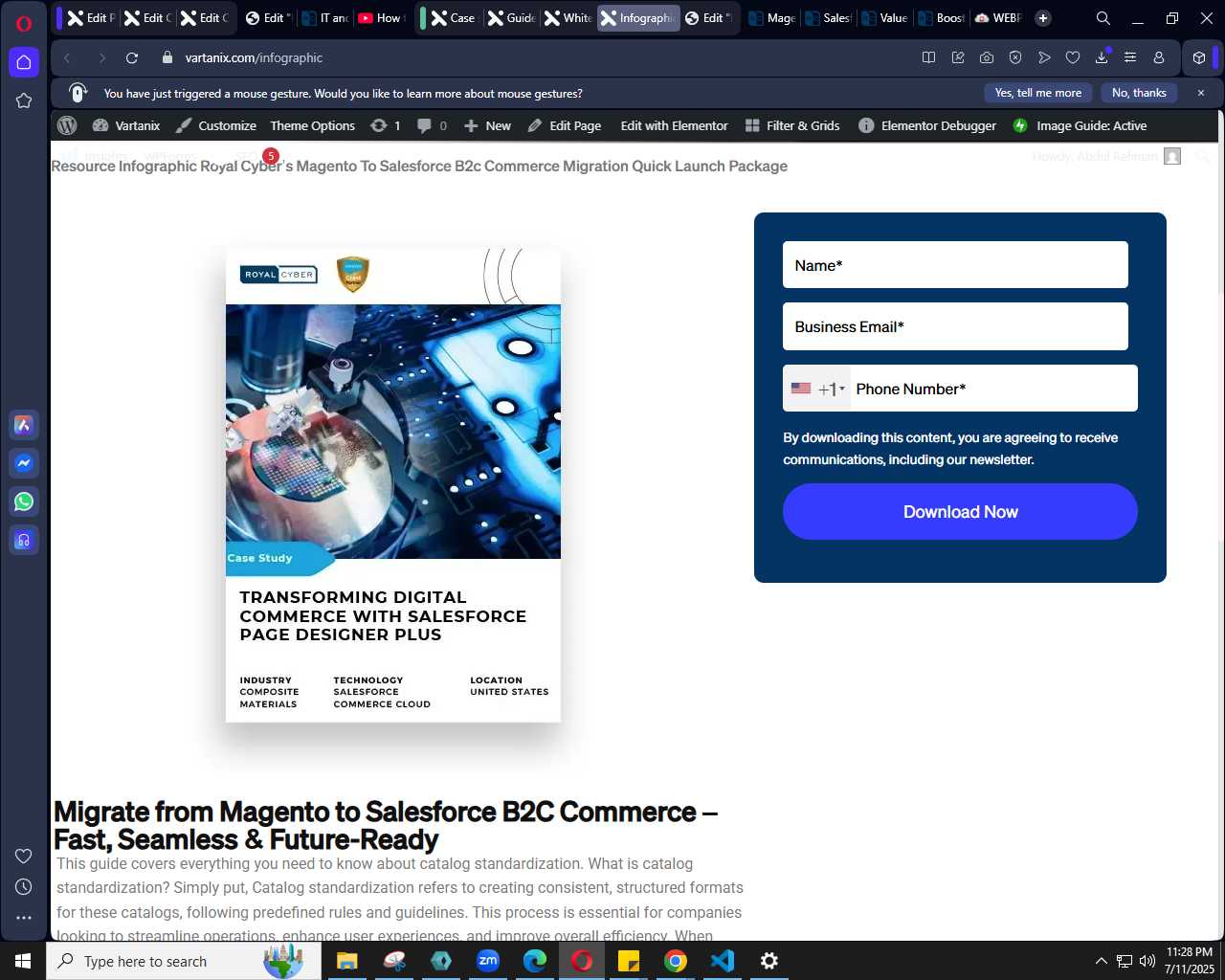
Task: Switch to the White tab
Action: [568, 18]
